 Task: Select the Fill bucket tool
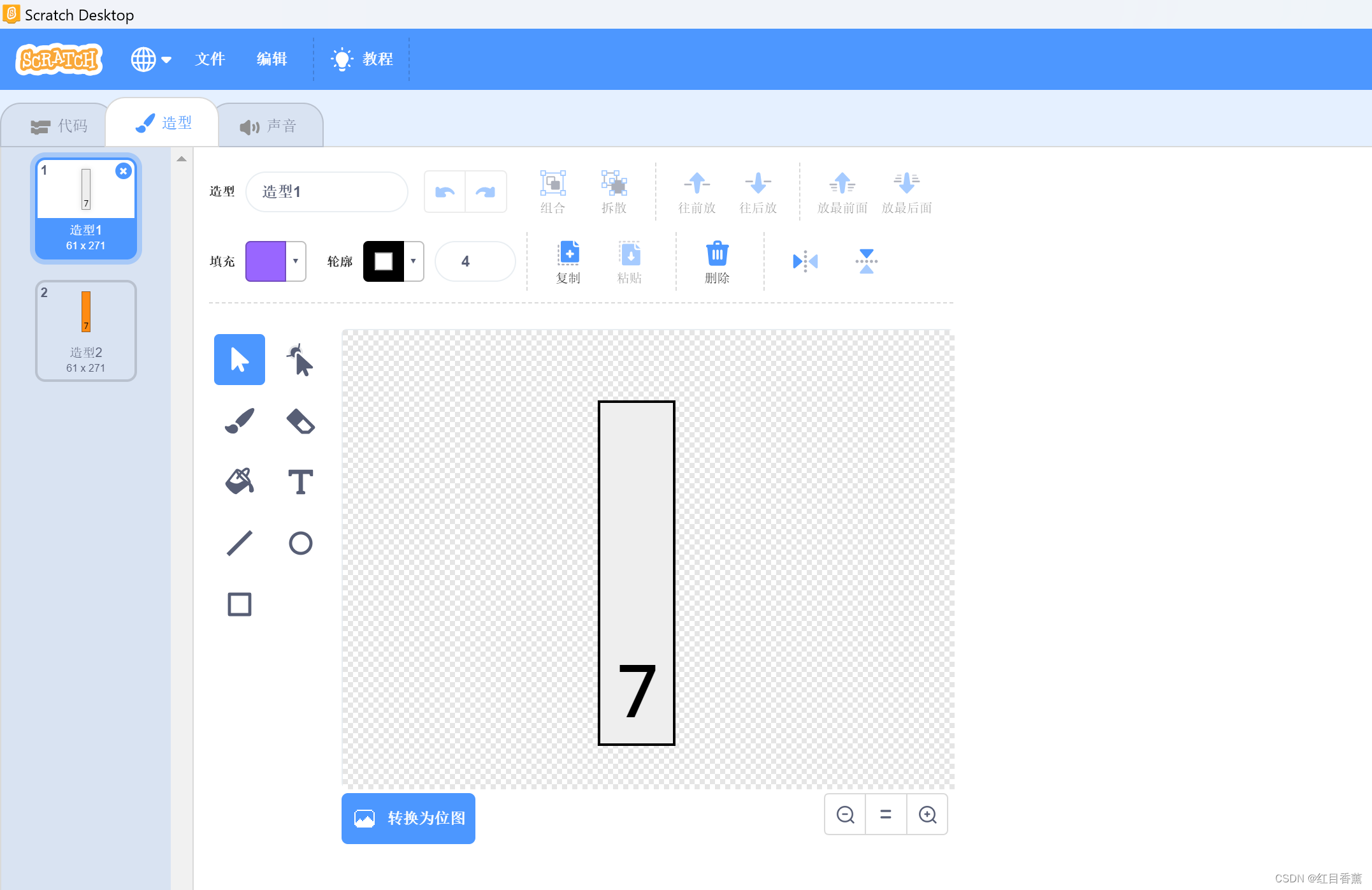click(x=239, y=482)
